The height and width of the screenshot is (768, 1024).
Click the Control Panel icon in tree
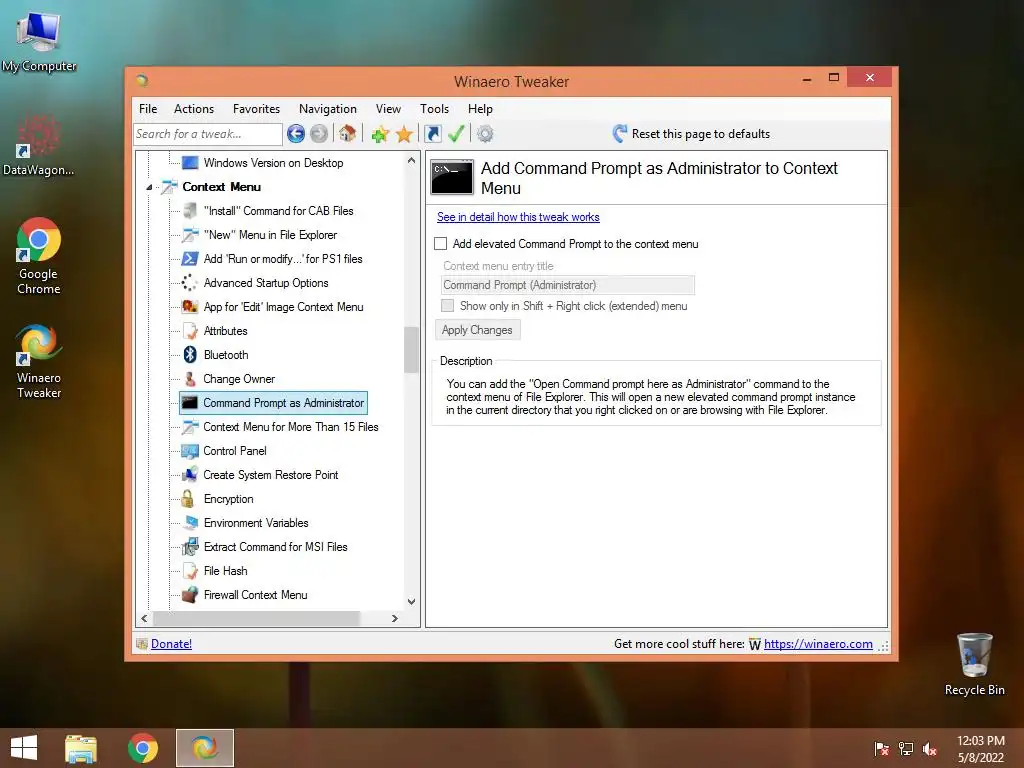[x=190, y=451]
